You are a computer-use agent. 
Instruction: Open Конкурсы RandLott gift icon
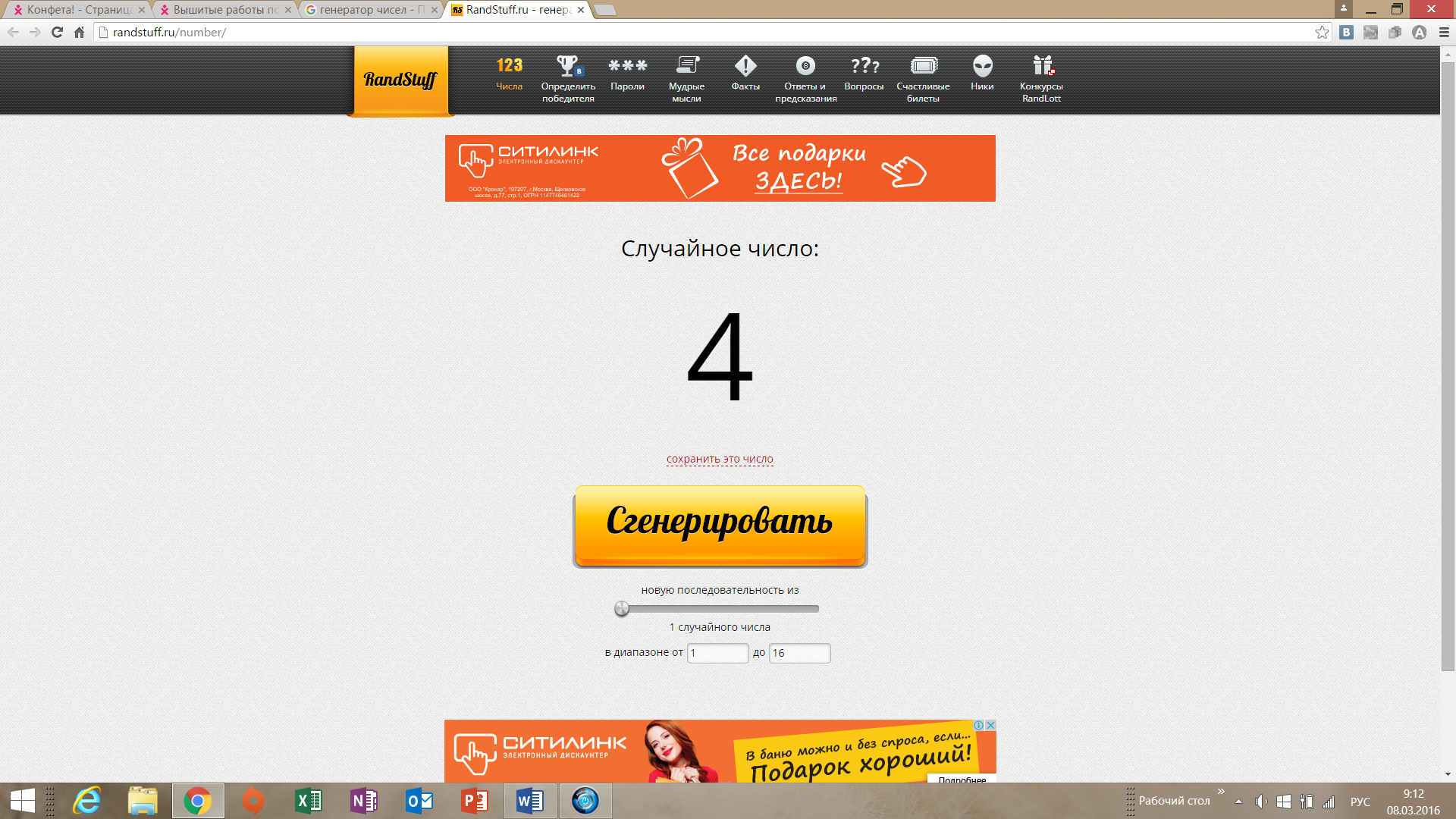coord(1042,67)
